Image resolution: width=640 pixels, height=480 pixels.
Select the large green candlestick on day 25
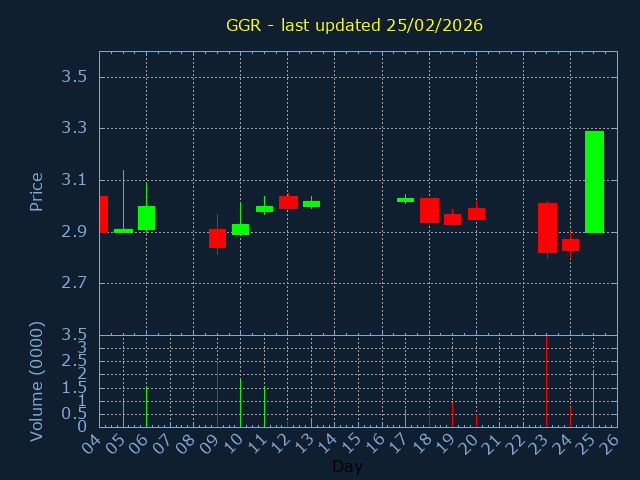coord(594,182)
